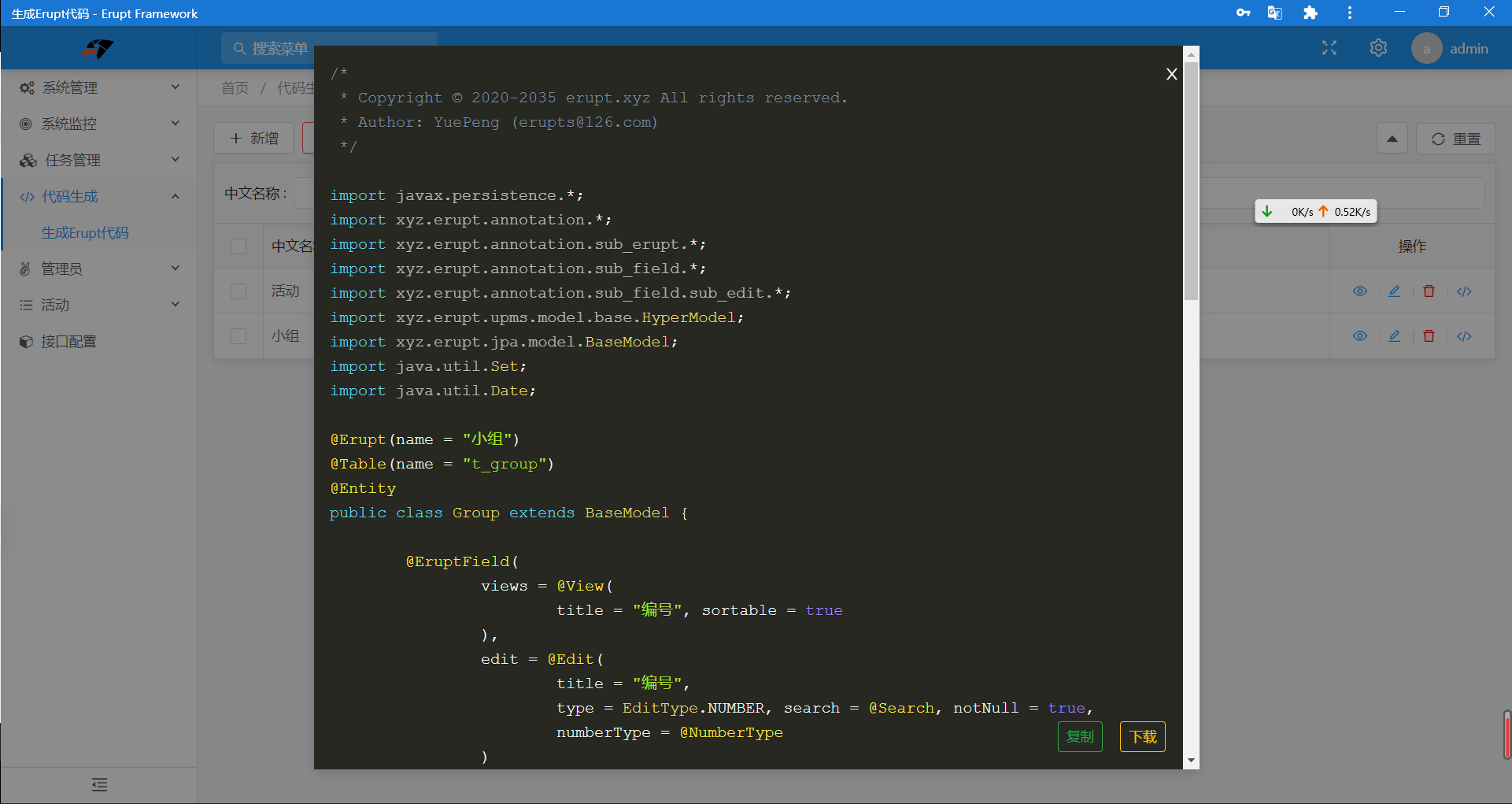Click the 代码生成 code icon
The width and height of the screenshot is (1512, 804).
point(27,197)
